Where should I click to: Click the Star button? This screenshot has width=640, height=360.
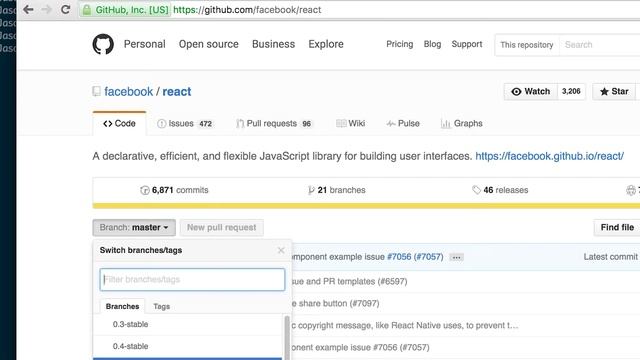(x=614, y=91)
